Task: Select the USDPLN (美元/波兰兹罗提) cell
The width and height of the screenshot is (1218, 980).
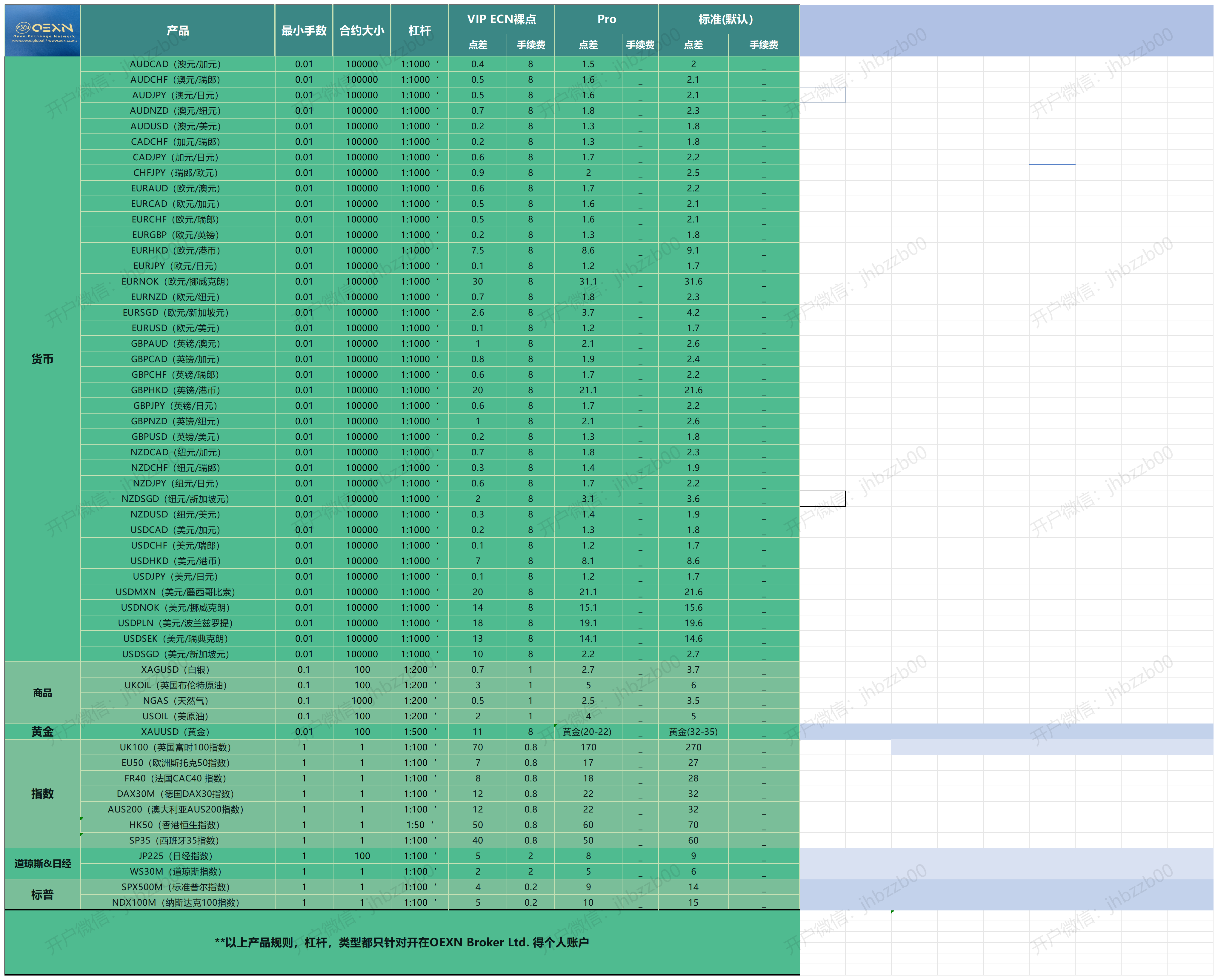Action: 177,623
